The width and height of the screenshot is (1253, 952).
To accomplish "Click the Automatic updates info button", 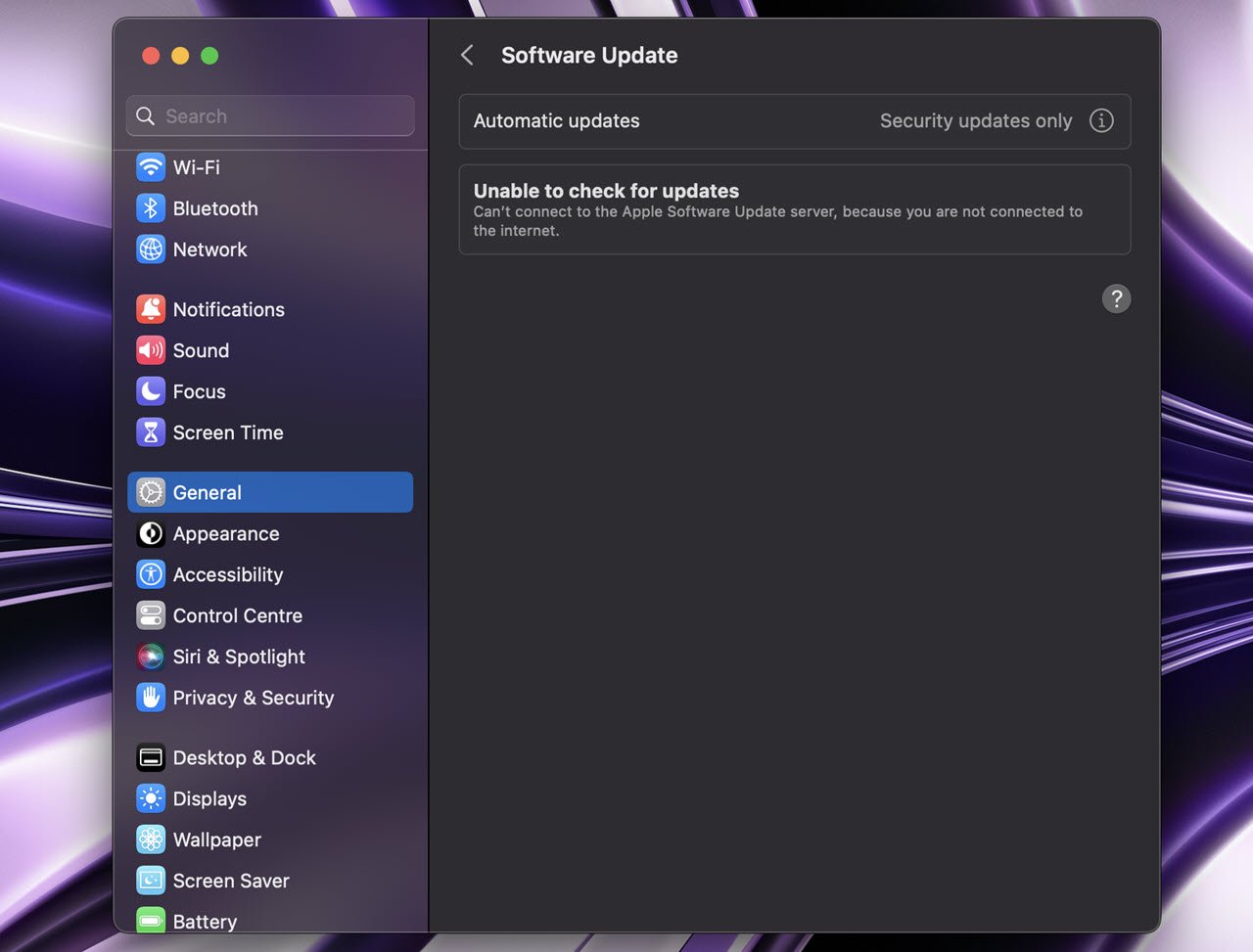I will [1101, 120].
